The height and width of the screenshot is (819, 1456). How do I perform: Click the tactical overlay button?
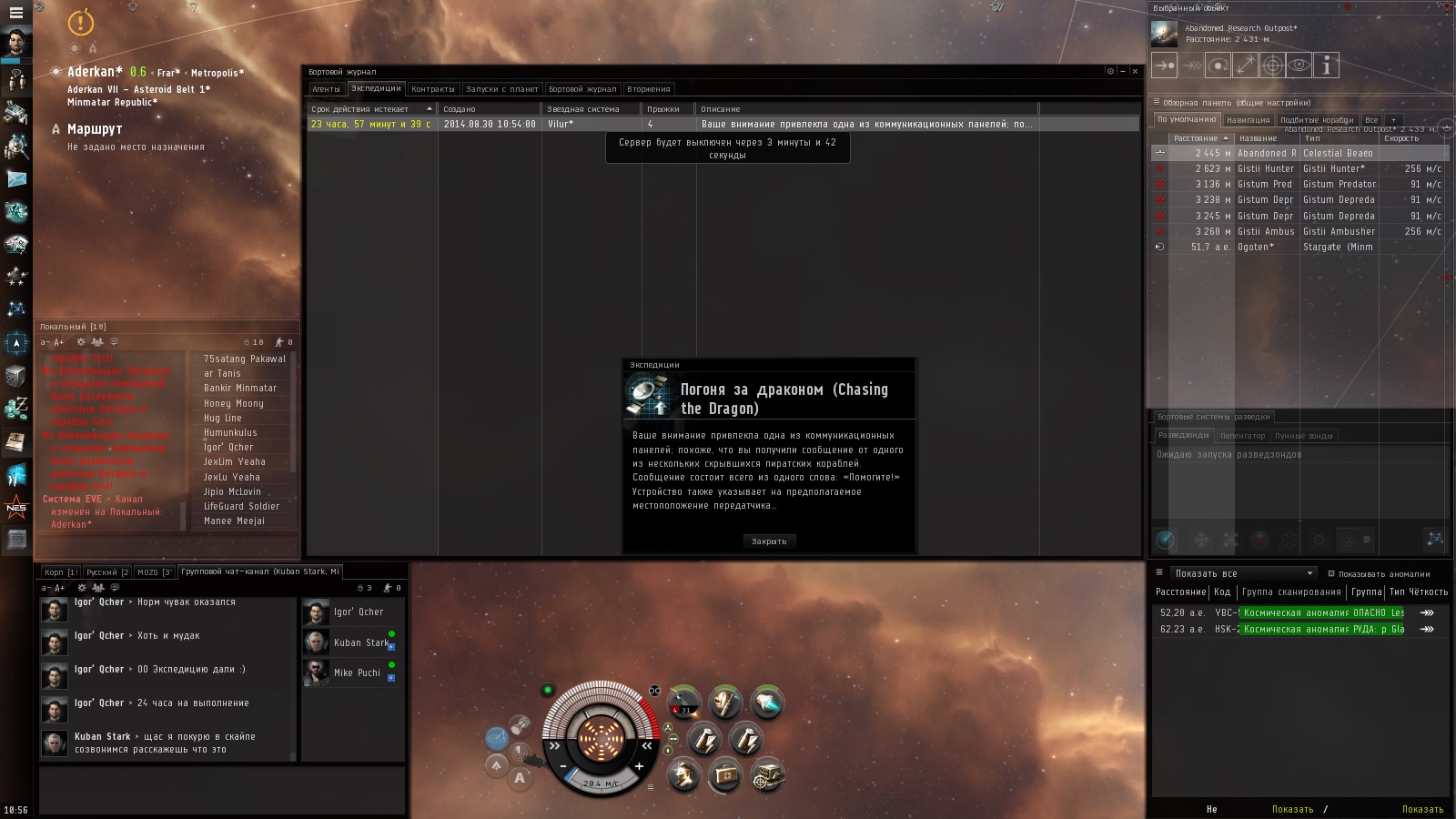[x=496, y=738]
